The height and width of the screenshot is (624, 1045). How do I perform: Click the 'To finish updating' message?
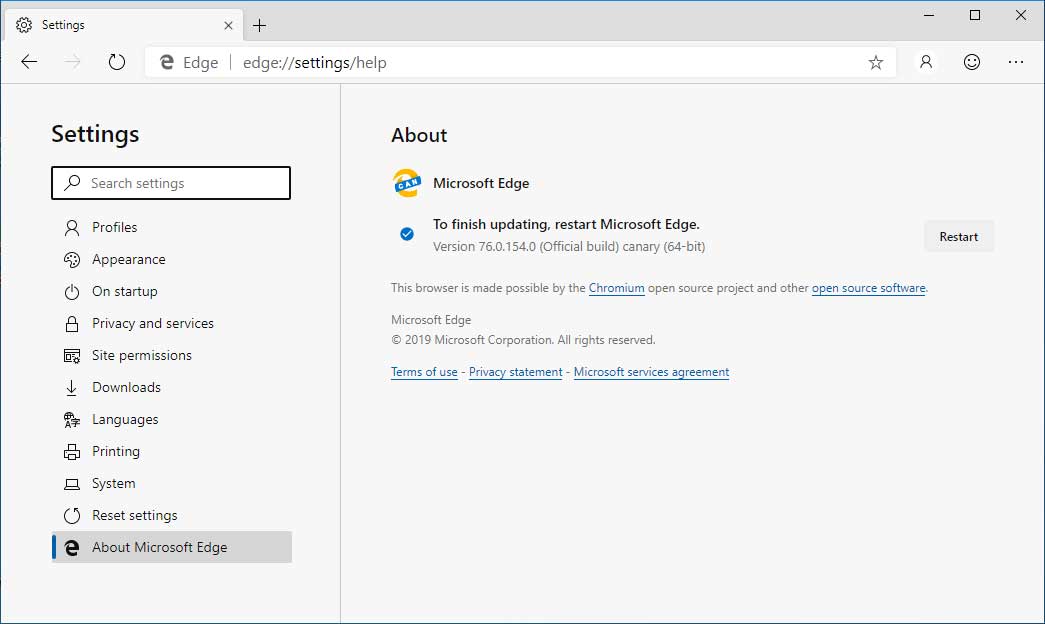(x=566, y=225)
